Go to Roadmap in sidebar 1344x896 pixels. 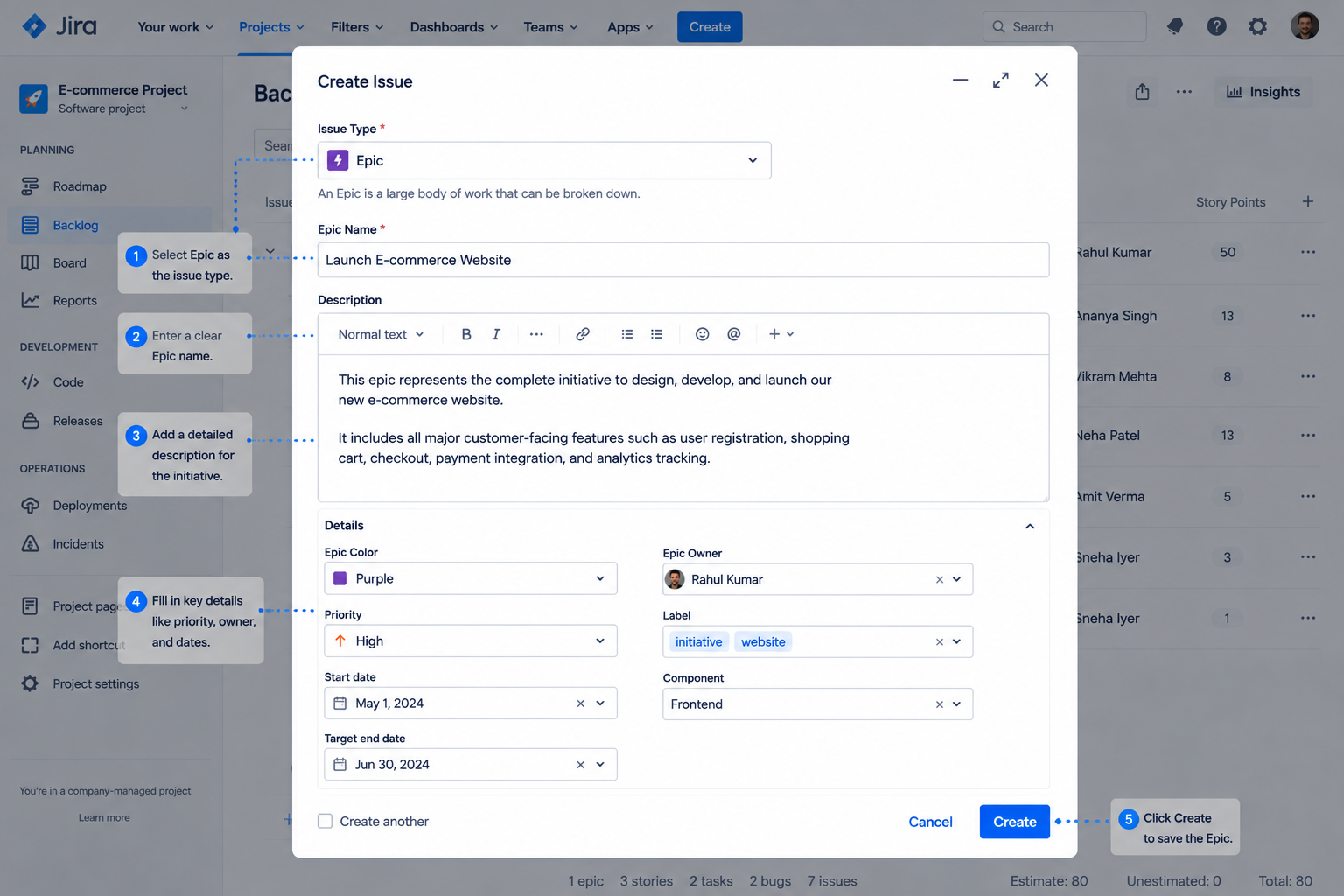(x=80, y=186)
